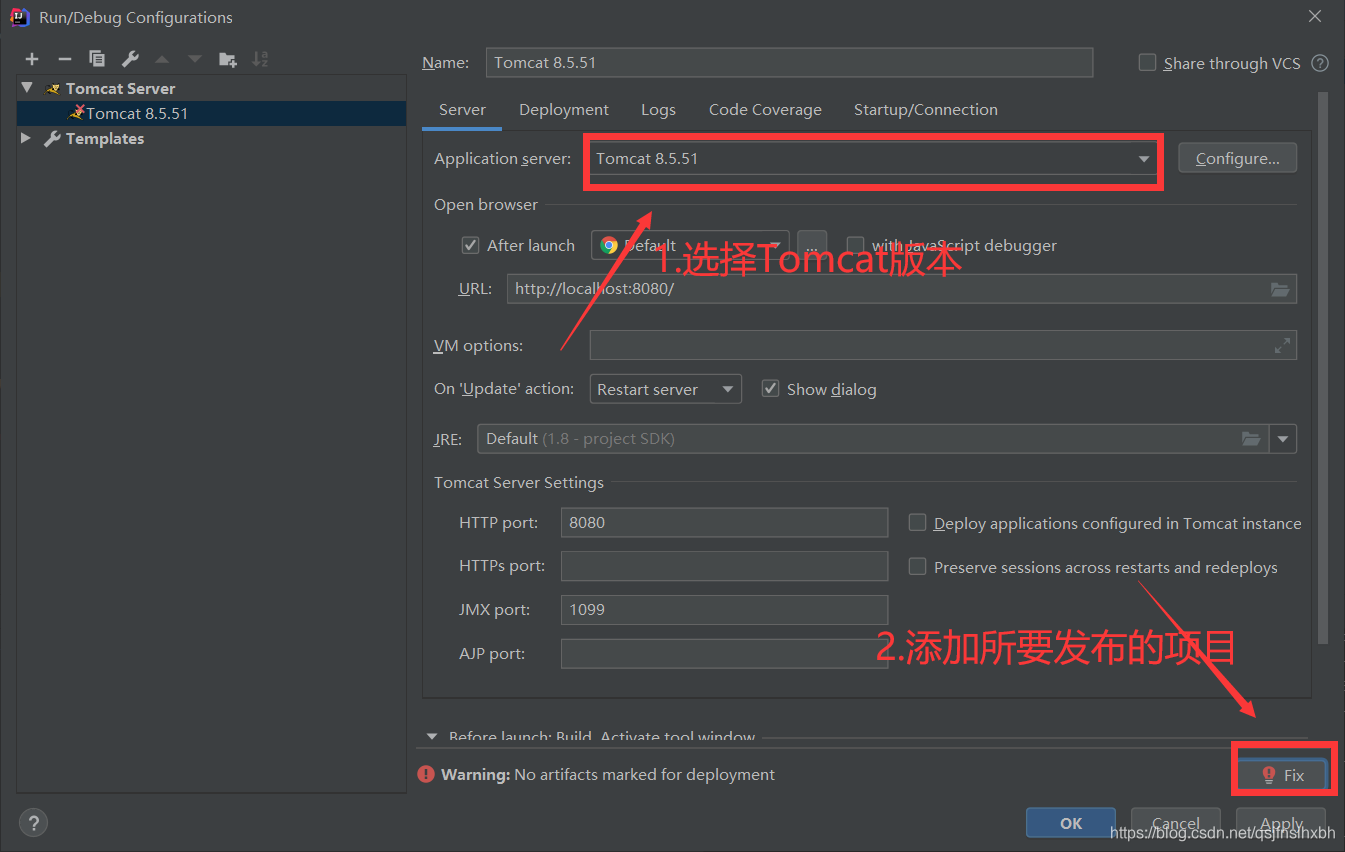Screen dimensions: 1345x852
Task: Browse folder icon in JRE field
Action: [1251, 439]
